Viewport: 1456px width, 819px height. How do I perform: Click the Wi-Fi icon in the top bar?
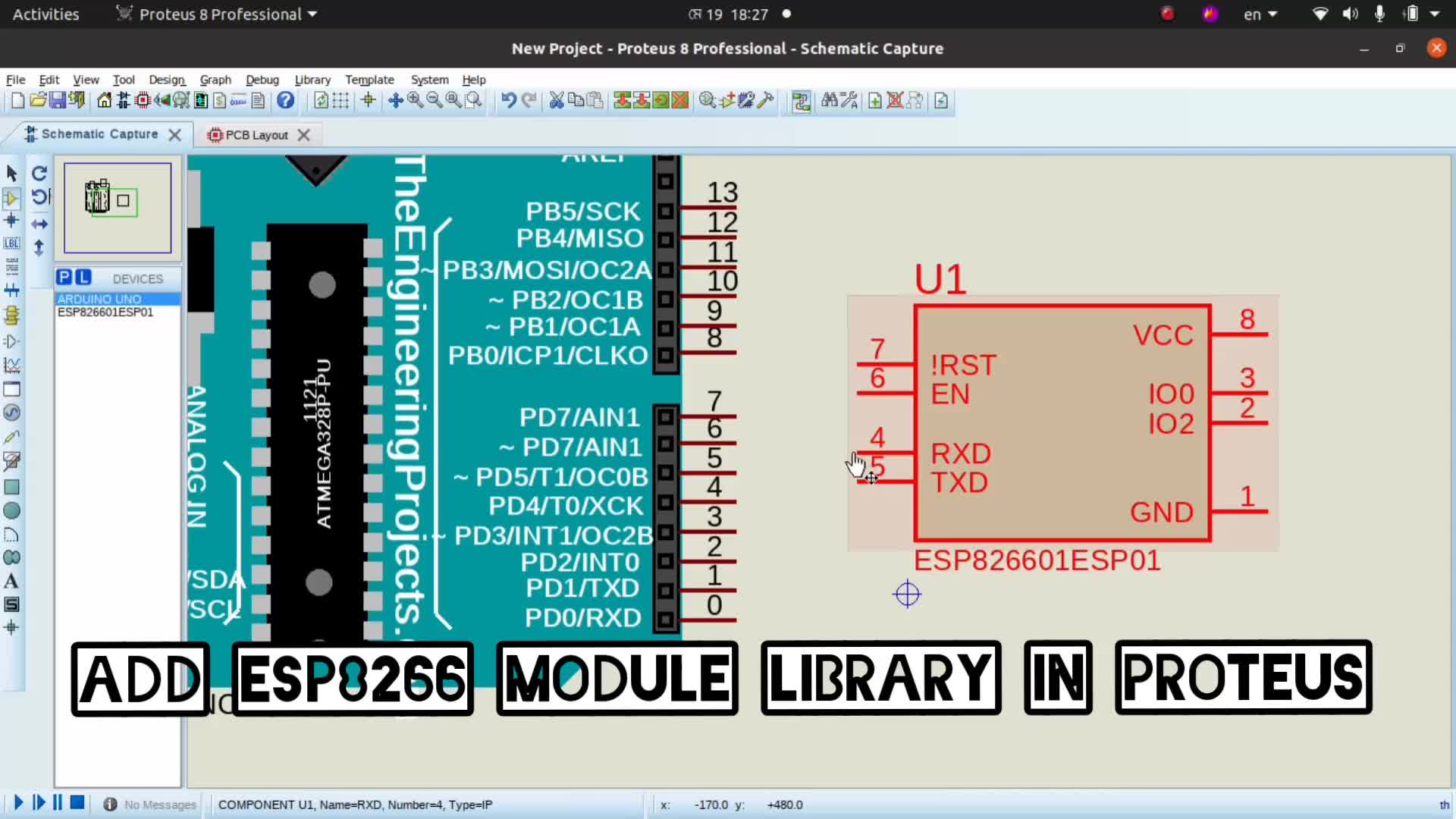tap(1320, 14)
